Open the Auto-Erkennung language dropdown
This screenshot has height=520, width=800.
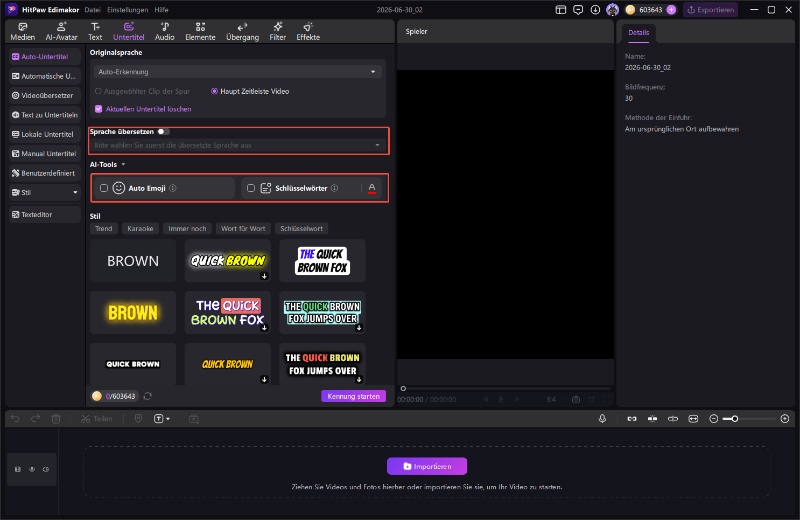[237, 72]
